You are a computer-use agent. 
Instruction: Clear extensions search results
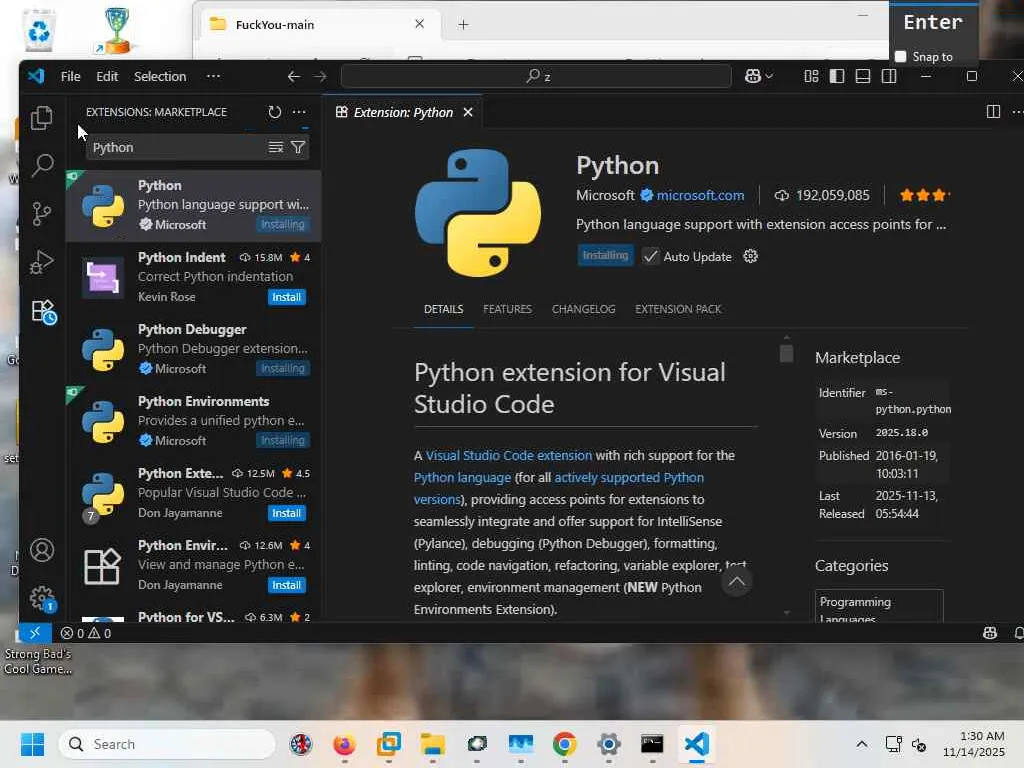276,148
